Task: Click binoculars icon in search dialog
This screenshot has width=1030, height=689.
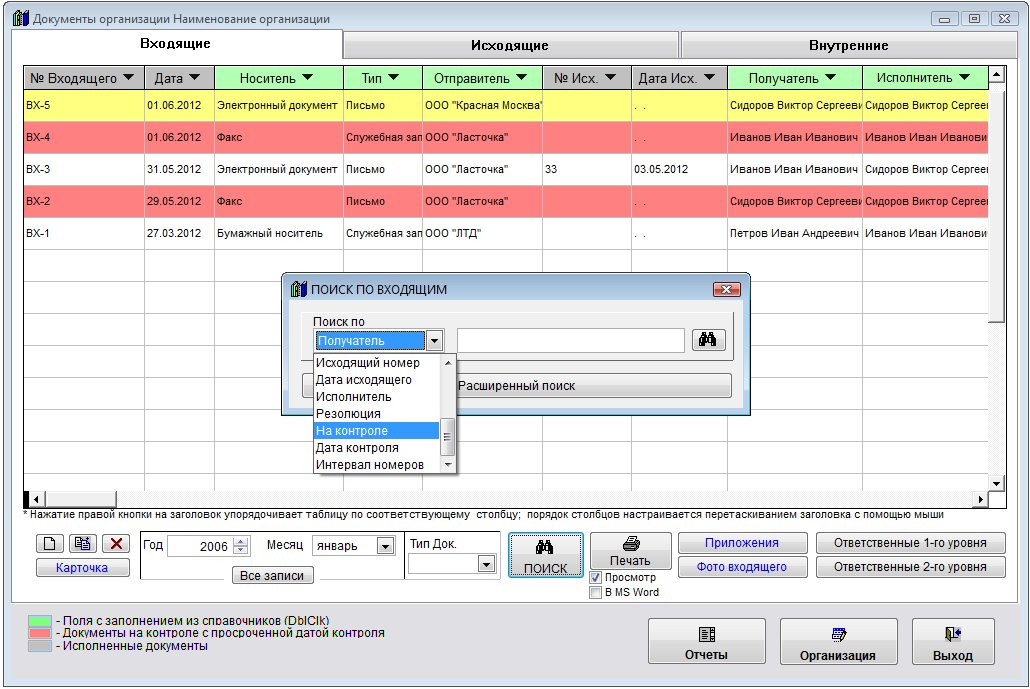Action: [707, 340]
